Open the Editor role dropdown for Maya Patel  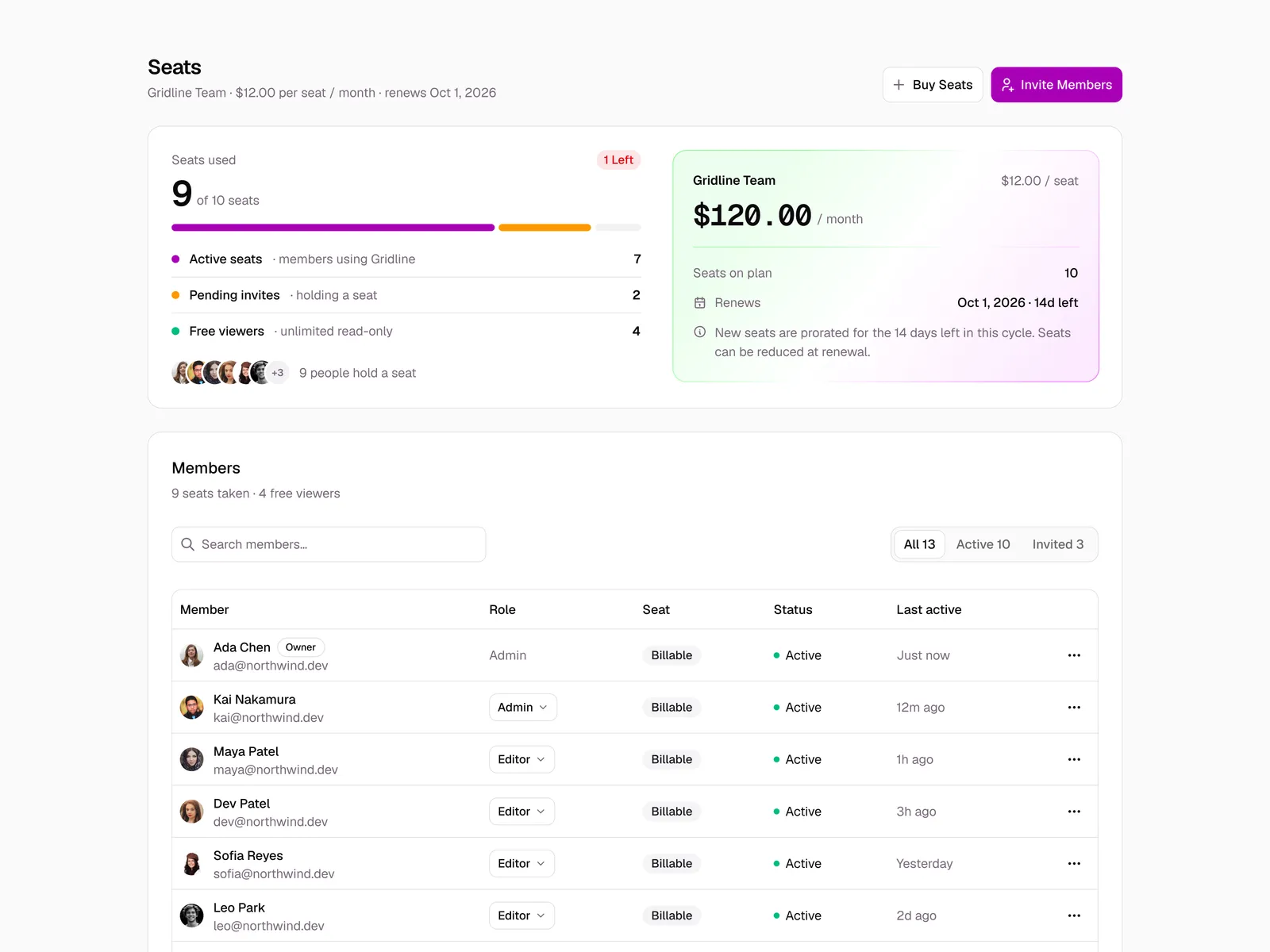[x=521, y=759]
